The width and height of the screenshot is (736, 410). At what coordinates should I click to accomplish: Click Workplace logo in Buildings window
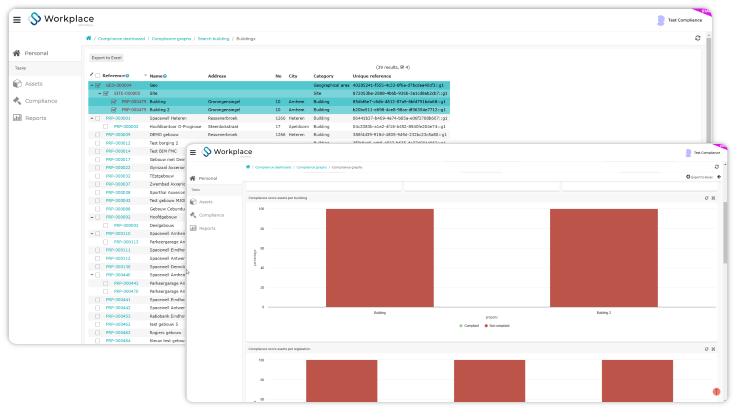point(61,19)
